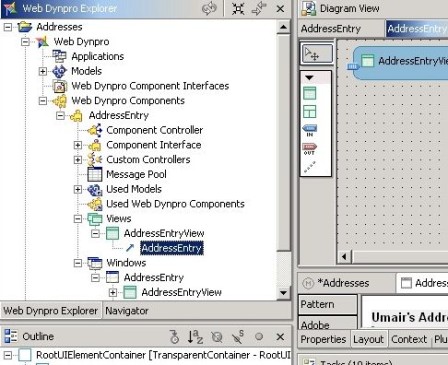Click the sync icon in Explorer header
The width and height of the screenshot is (448, 365).
click(209, 9)
